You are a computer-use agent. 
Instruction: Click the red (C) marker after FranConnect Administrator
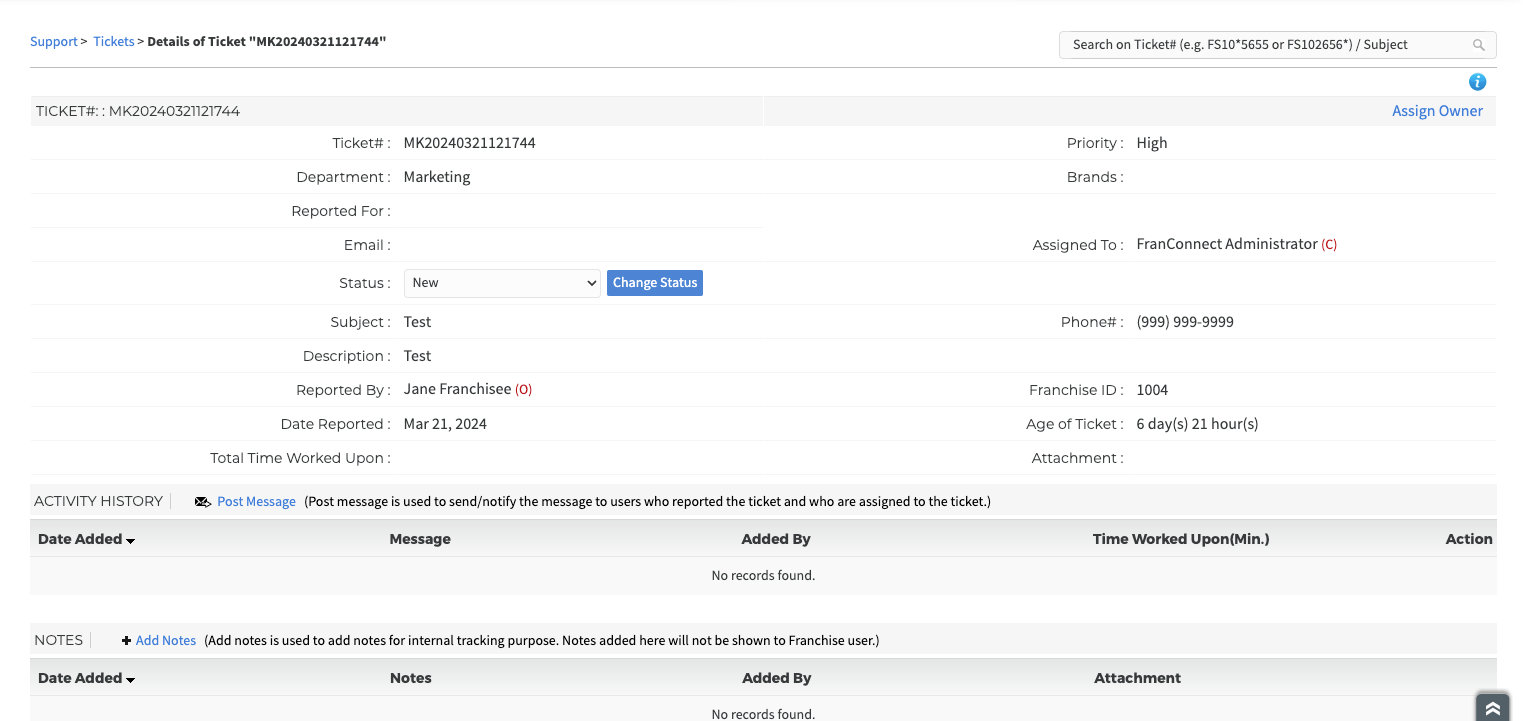(x=1329, y=245)
